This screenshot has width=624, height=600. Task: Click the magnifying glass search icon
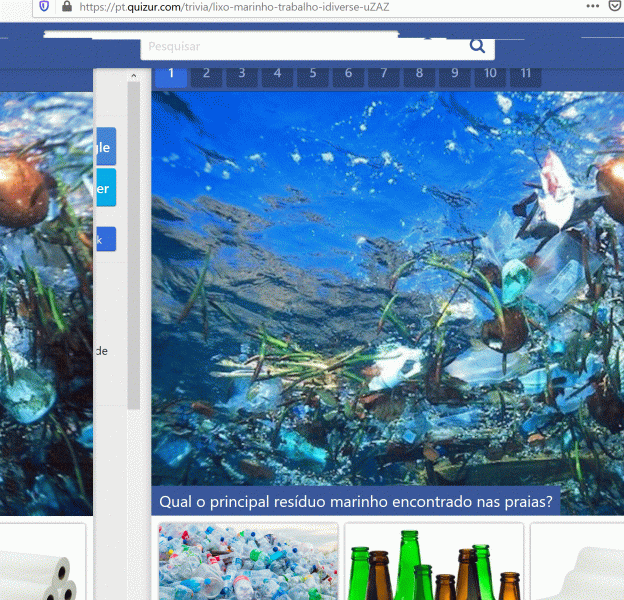click(x=477, y=46)
